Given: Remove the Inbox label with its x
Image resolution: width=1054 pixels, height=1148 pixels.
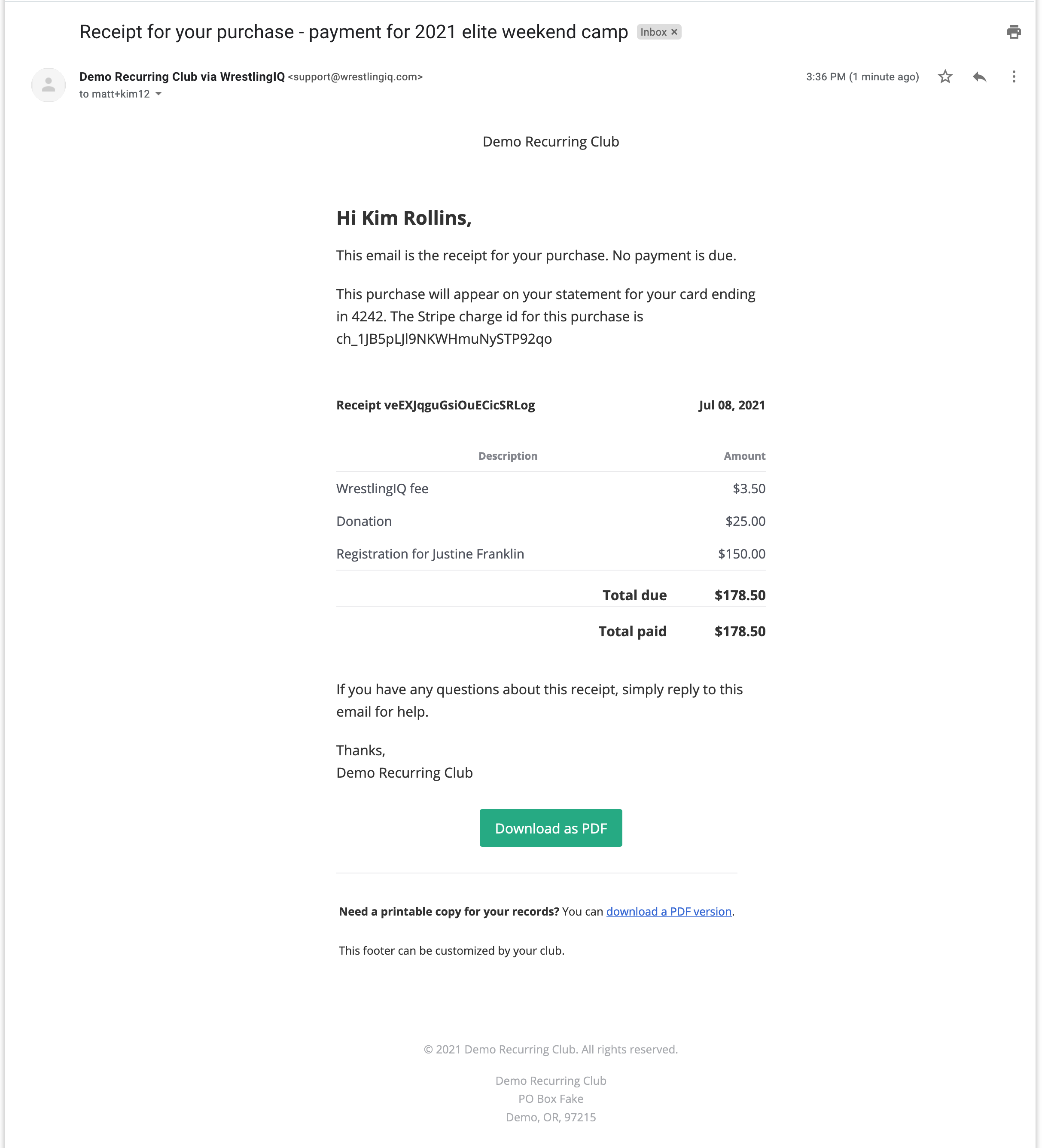Looking at the screenshot, I should pyautogui.click(x=674, y=32).
